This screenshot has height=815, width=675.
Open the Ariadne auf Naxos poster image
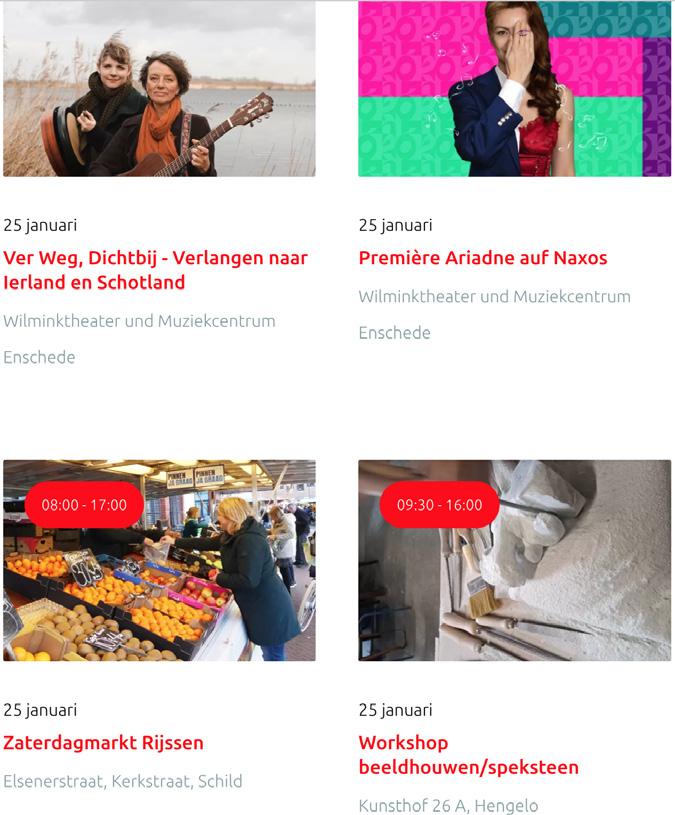514,88
